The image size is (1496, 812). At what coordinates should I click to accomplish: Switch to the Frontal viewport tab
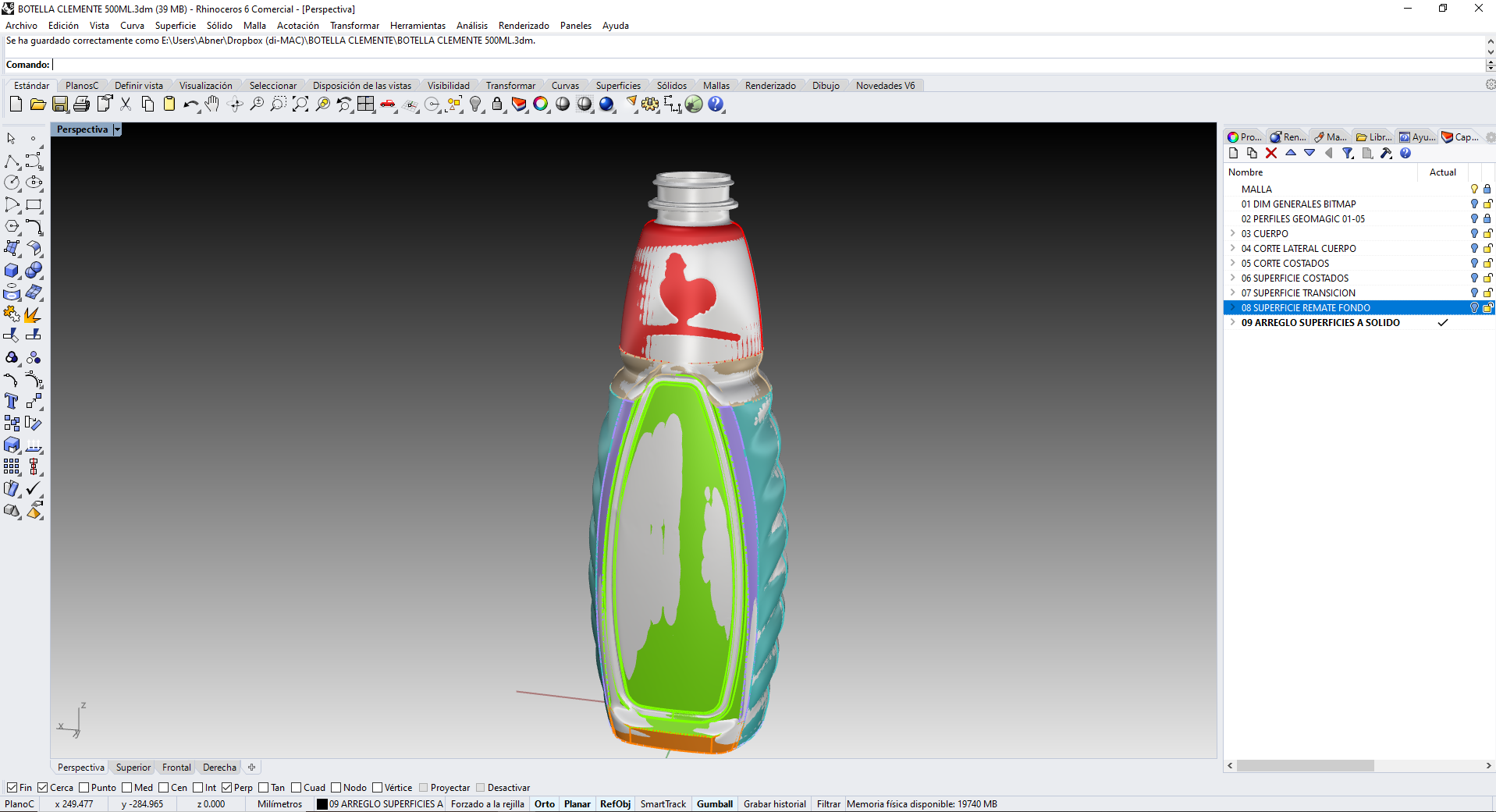tap(176, 768)
